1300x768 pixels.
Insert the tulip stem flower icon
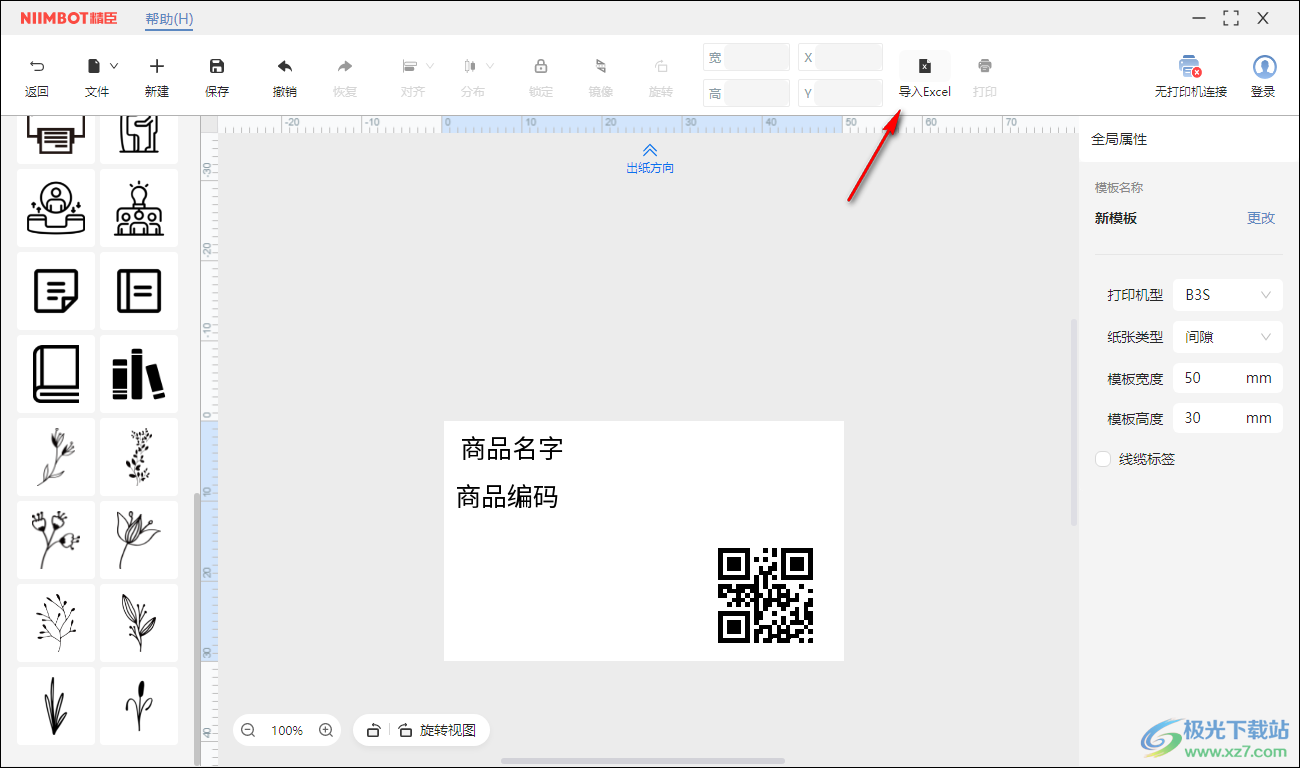(56, 457)
